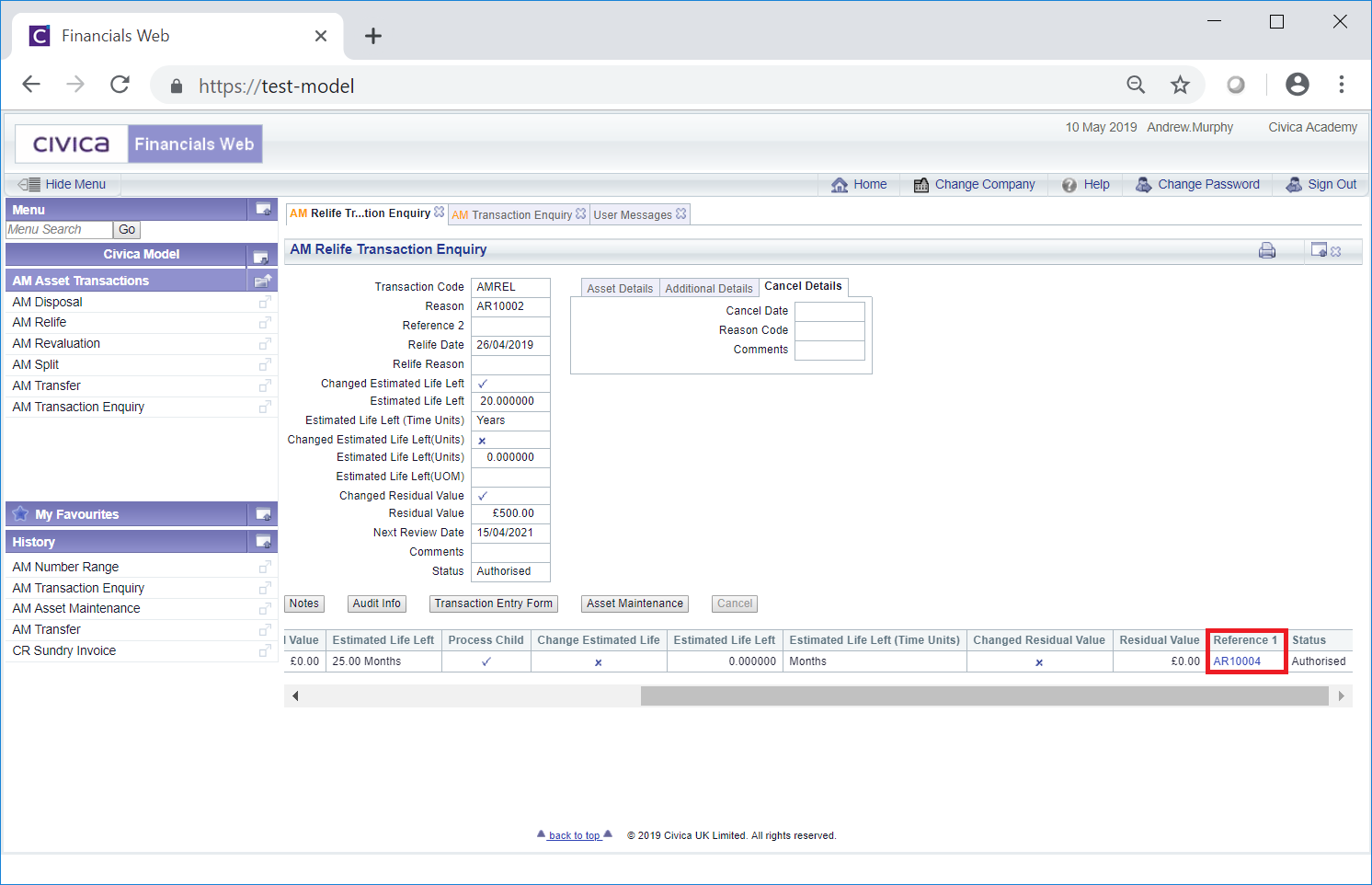This screenshot has height=885, width=1372.
Task: Toggle Changed Estimated Life Left(Units) cross
Action: (482, 441)
